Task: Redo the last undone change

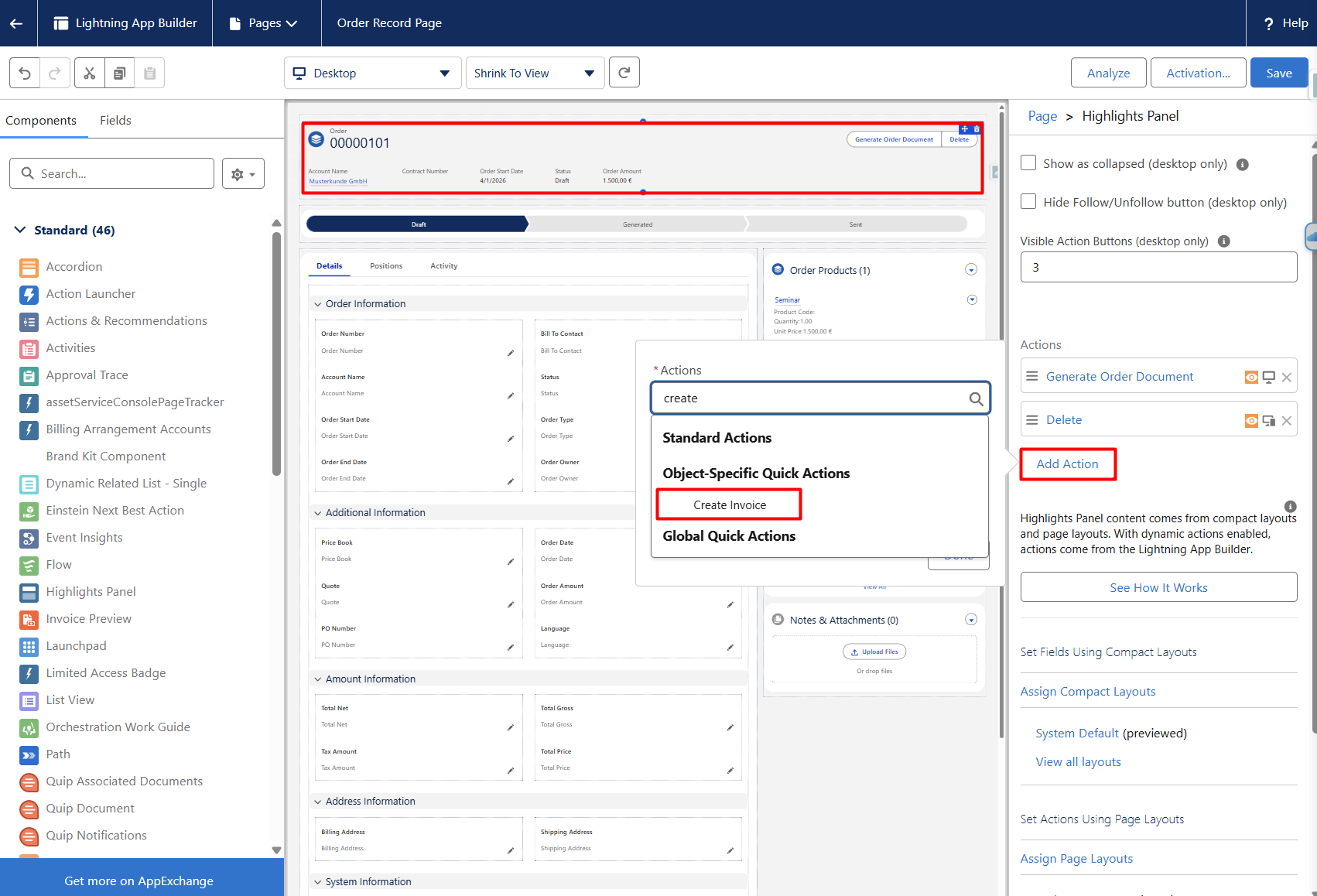Action: [55, 74]
